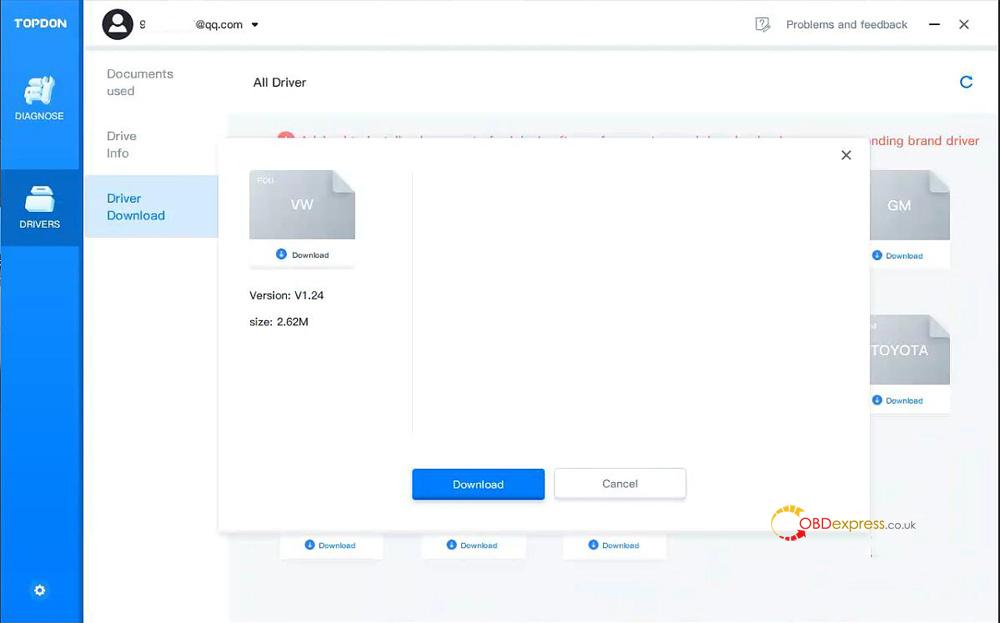Close the VW driver dialog
Screen dimensions: 1000x623
click(x=846, y=155)
